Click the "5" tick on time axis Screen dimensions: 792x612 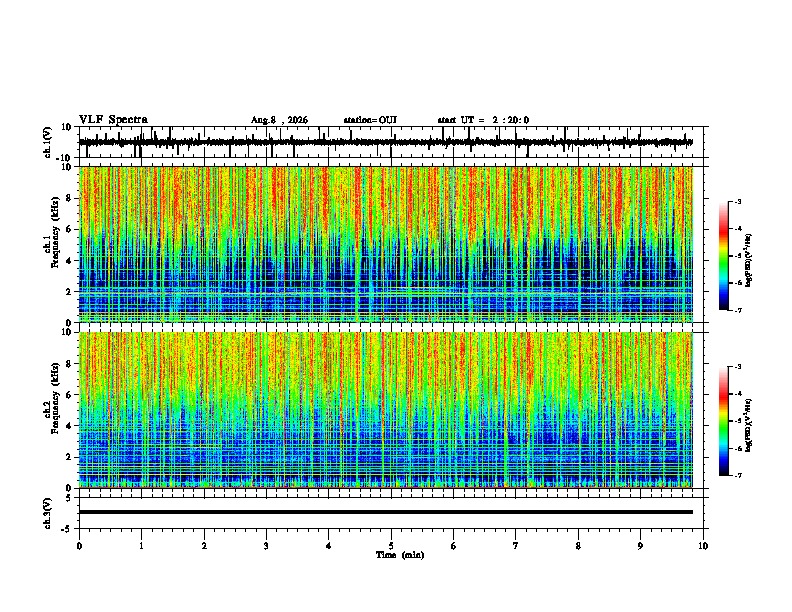[391, 546]
